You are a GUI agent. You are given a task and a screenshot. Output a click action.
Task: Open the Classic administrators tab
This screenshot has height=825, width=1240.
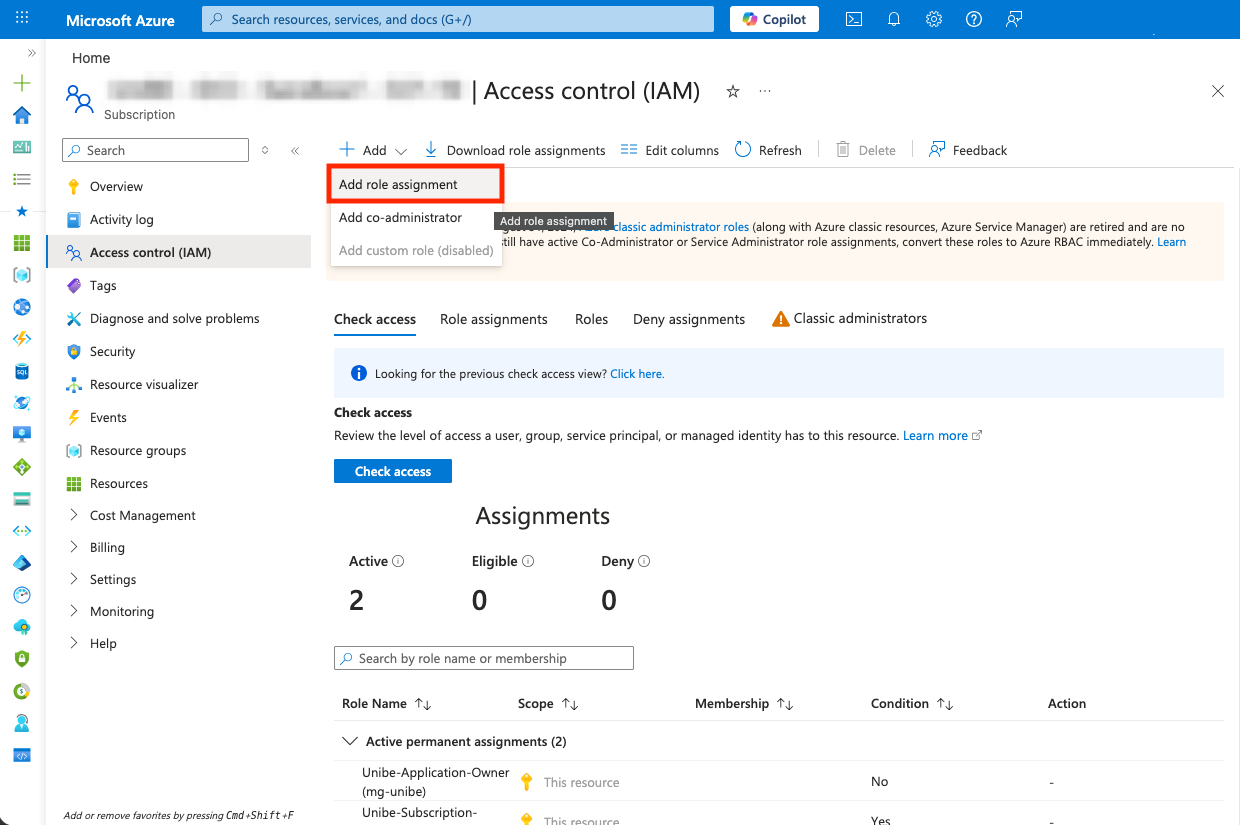coord(849,319)
